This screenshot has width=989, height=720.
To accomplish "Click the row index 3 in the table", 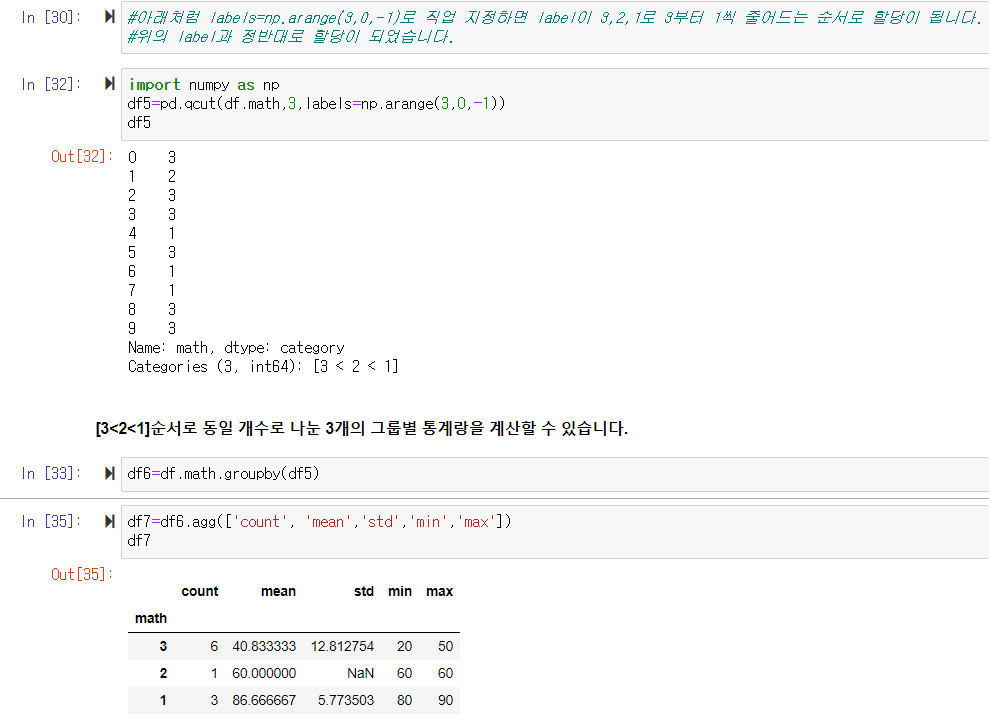I will click(x=163, y=646).
